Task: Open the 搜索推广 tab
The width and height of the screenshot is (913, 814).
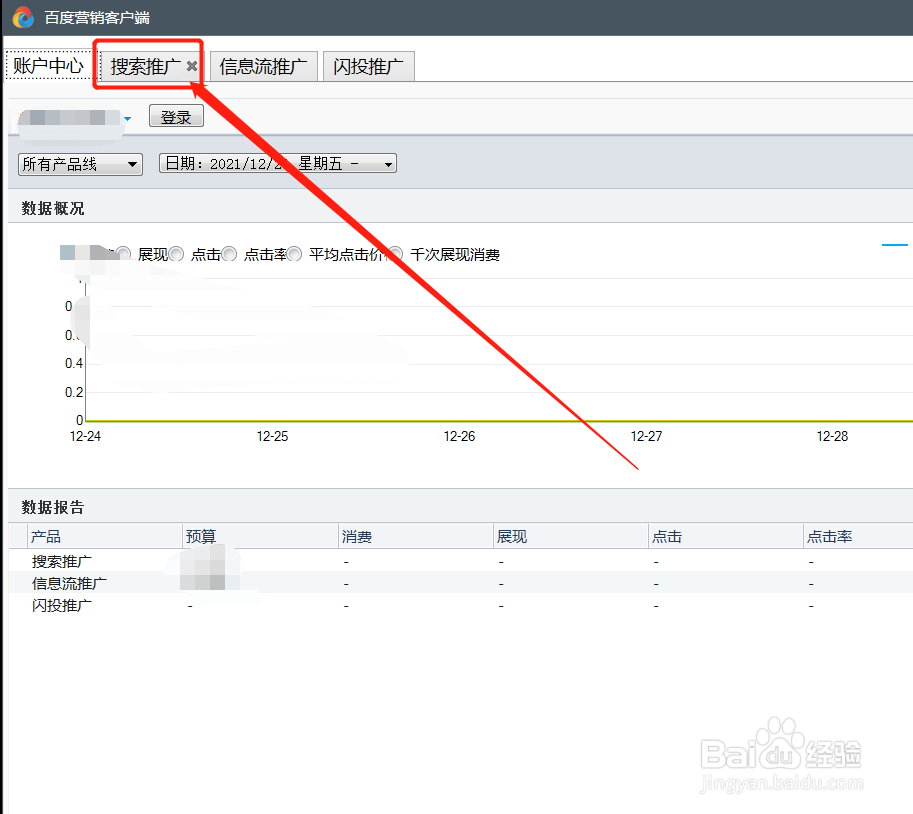Action: 146,66
